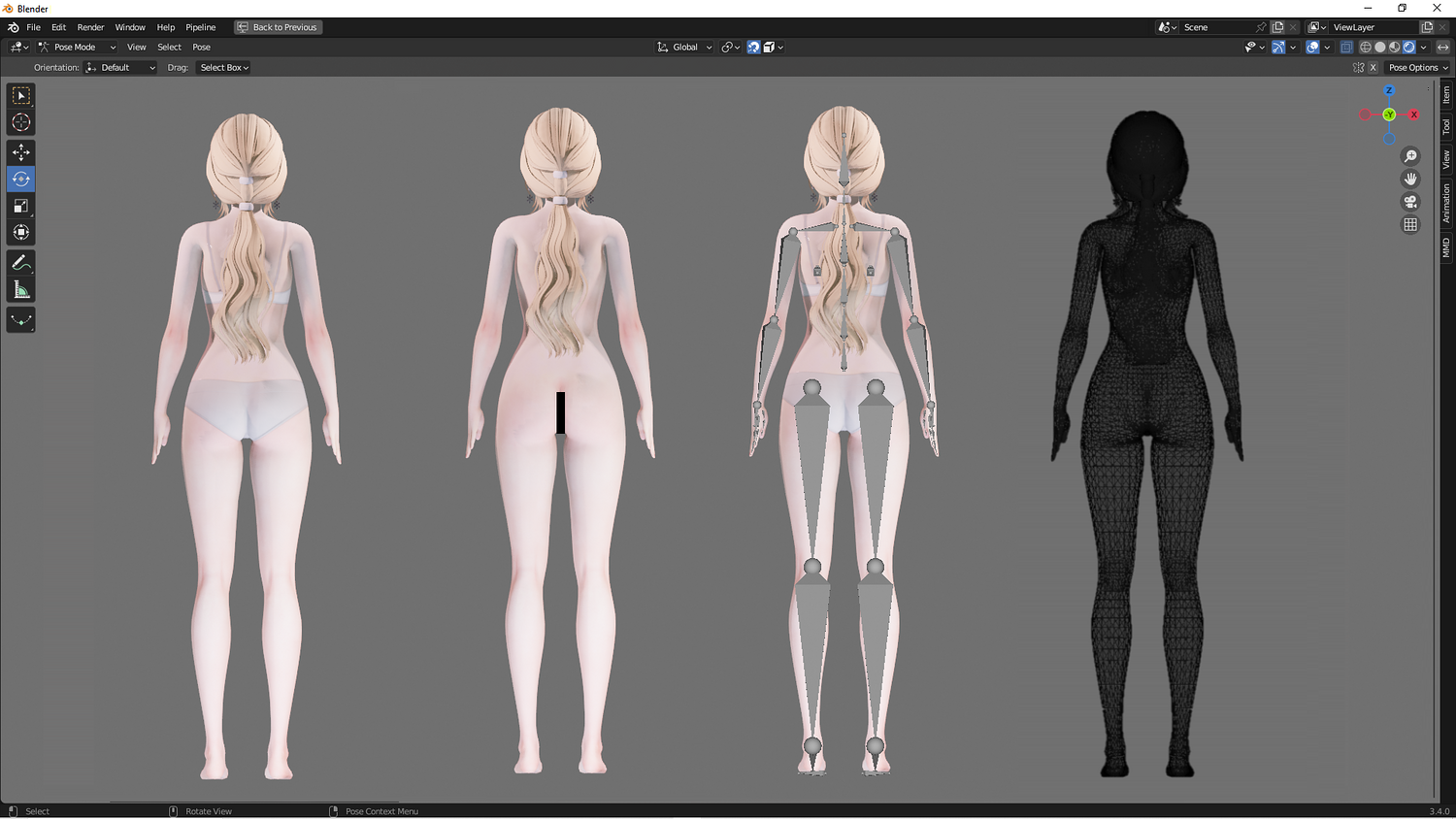Click the zoom magnifier viewport button
Viewport: 1456px width, 819px height.
[x=1410, y=156]
